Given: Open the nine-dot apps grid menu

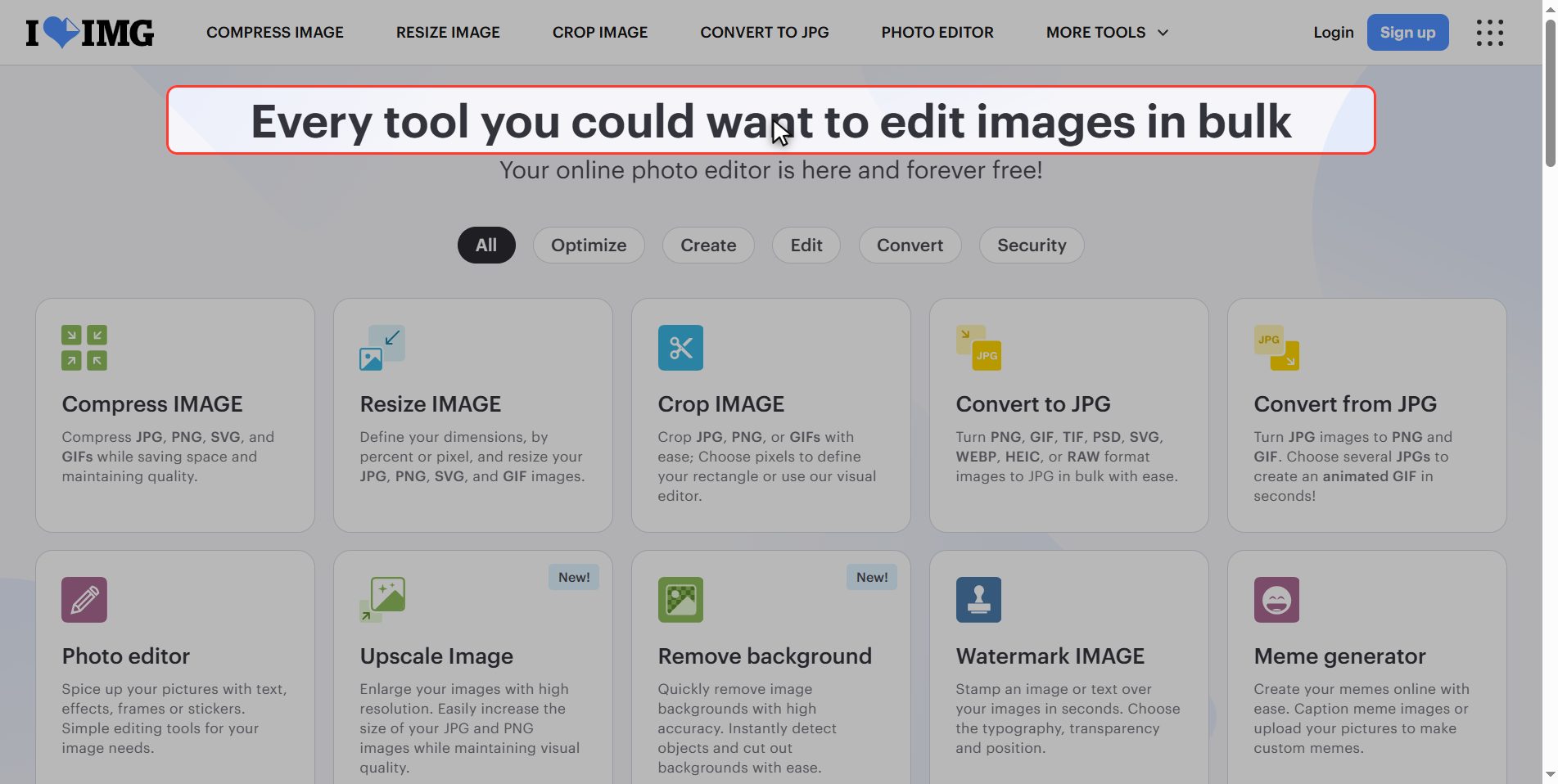Looking at the screenshot, I should (1489, 33).
